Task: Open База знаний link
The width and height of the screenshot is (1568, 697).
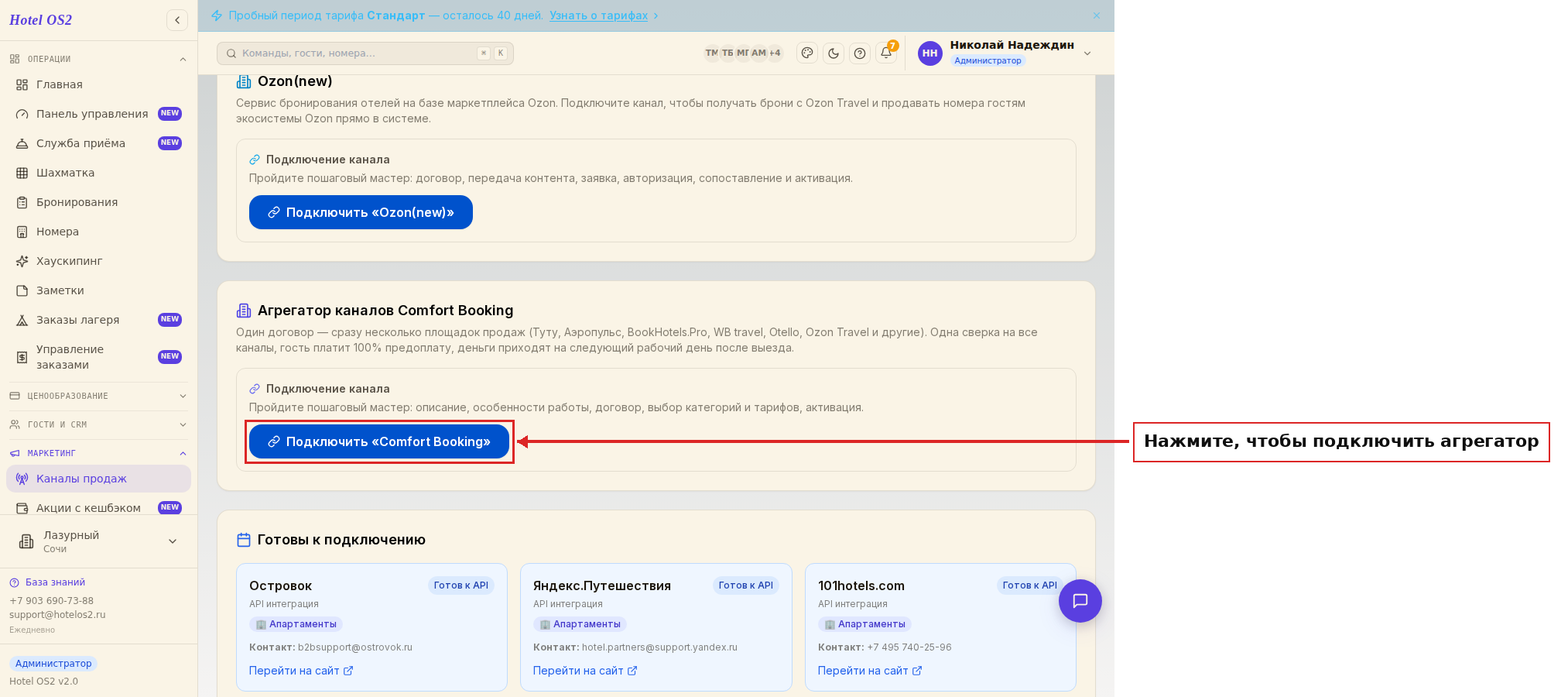Action: coord(47,582)
